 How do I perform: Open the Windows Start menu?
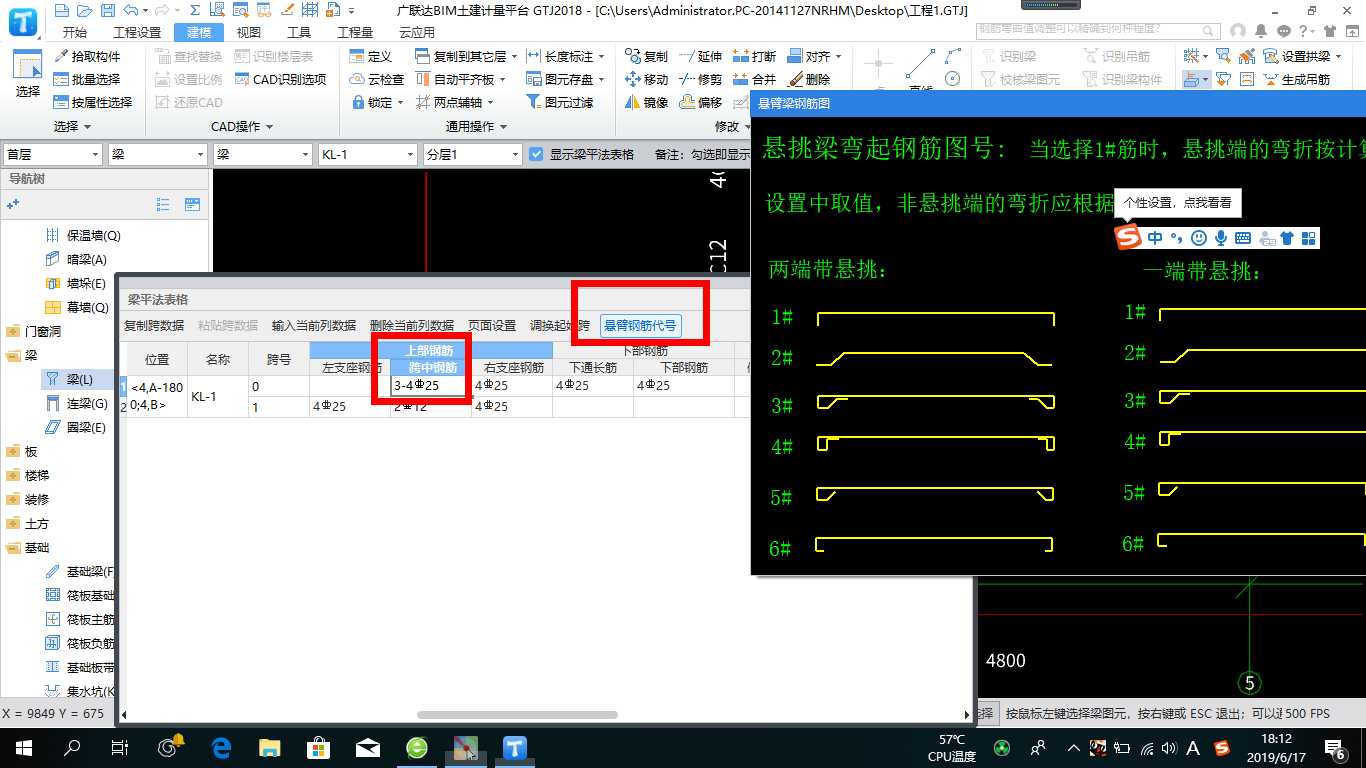tap(23, 747)
